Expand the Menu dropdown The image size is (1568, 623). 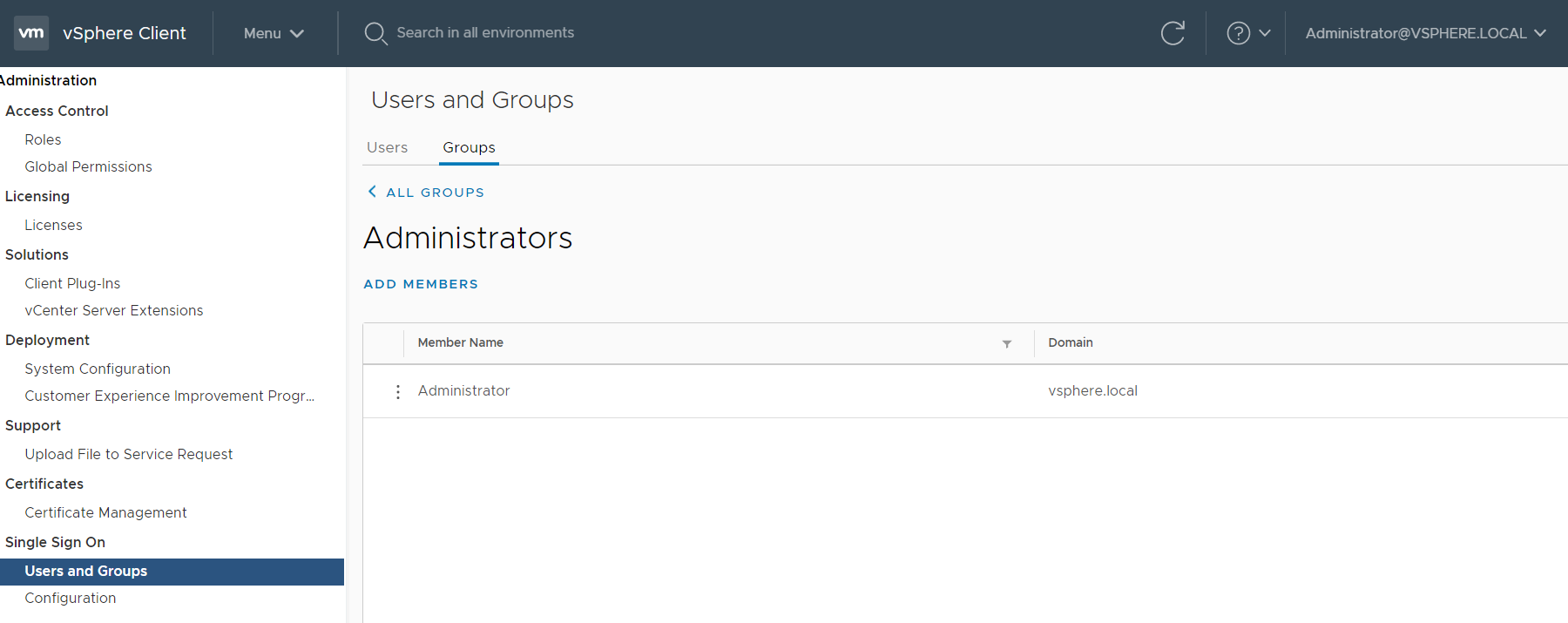(274, 33)
